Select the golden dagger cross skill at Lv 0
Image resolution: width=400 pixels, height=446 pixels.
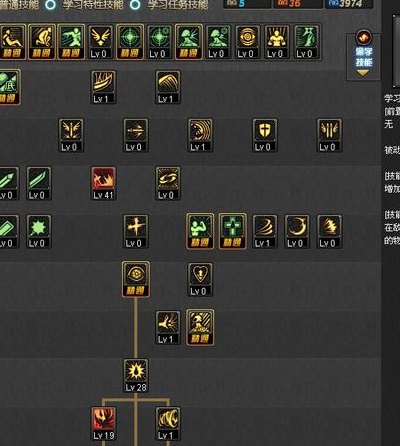pyautogui.click(x=136, y=232)
